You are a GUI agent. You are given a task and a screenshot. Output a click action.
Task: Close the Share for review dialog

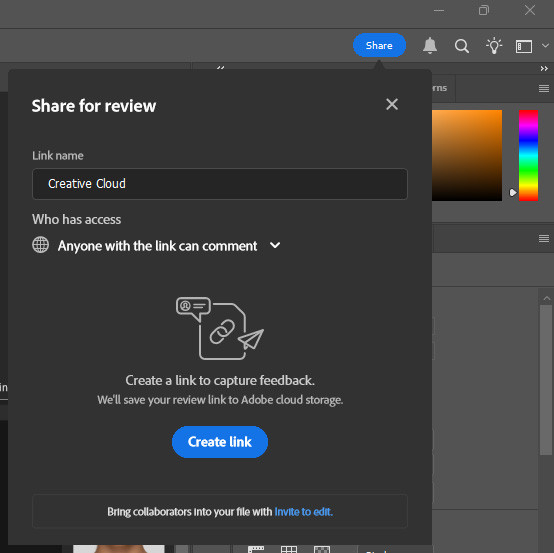[392, 104]
